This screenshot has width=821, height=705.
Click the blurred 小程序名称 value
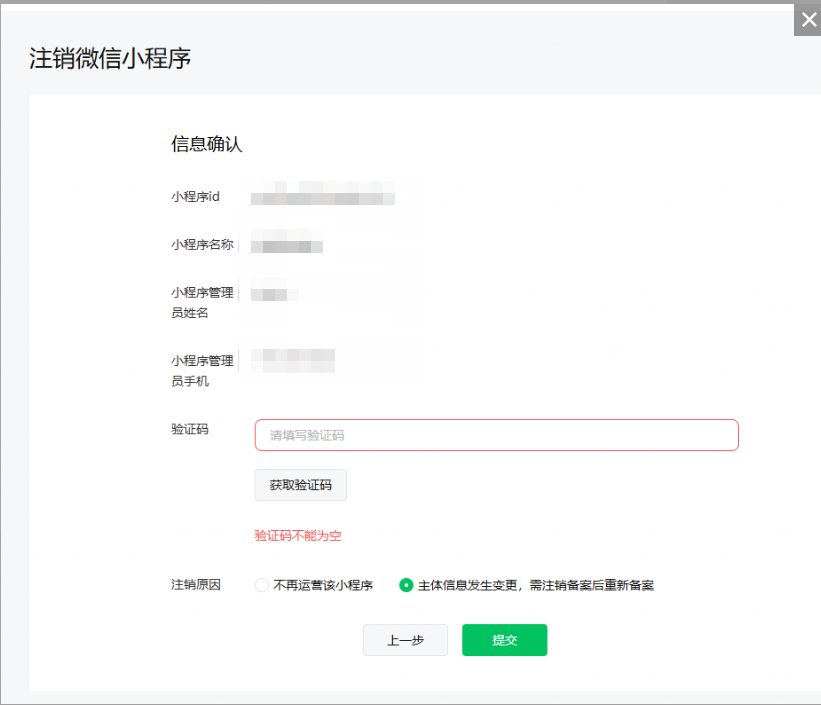tap(287, 241)
